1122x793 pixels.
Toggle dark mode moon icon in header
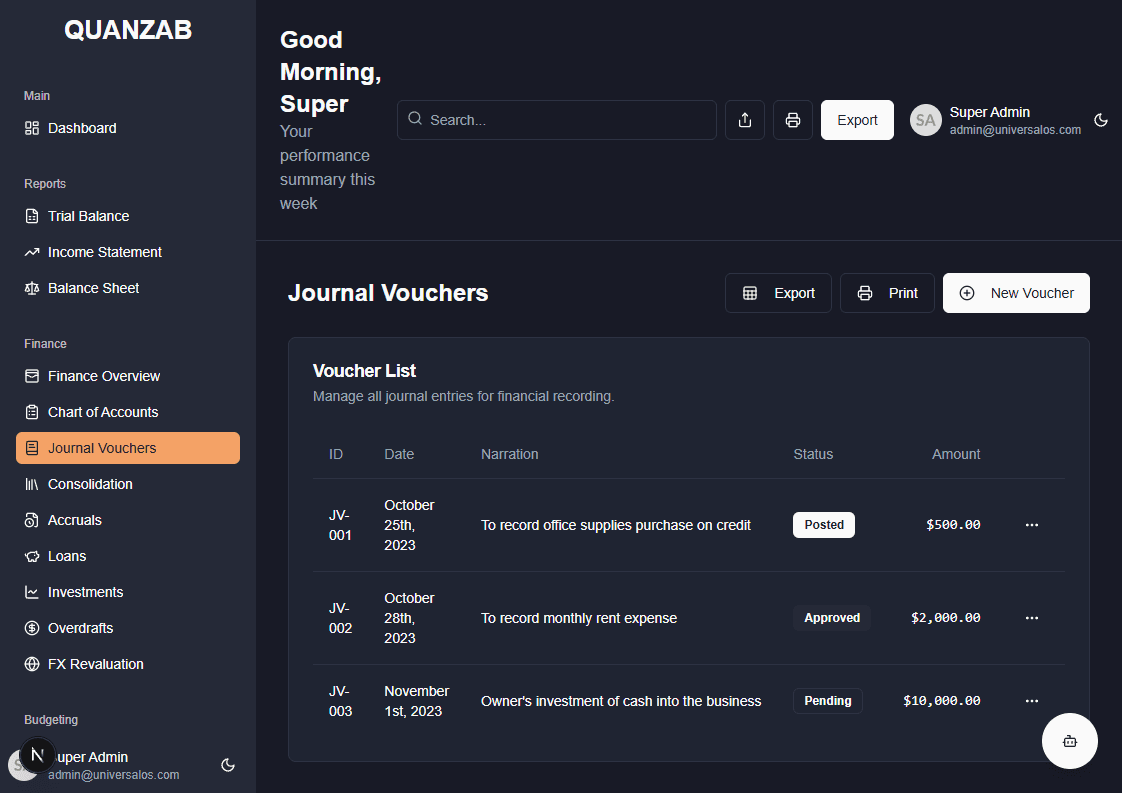click(1101, 120)
